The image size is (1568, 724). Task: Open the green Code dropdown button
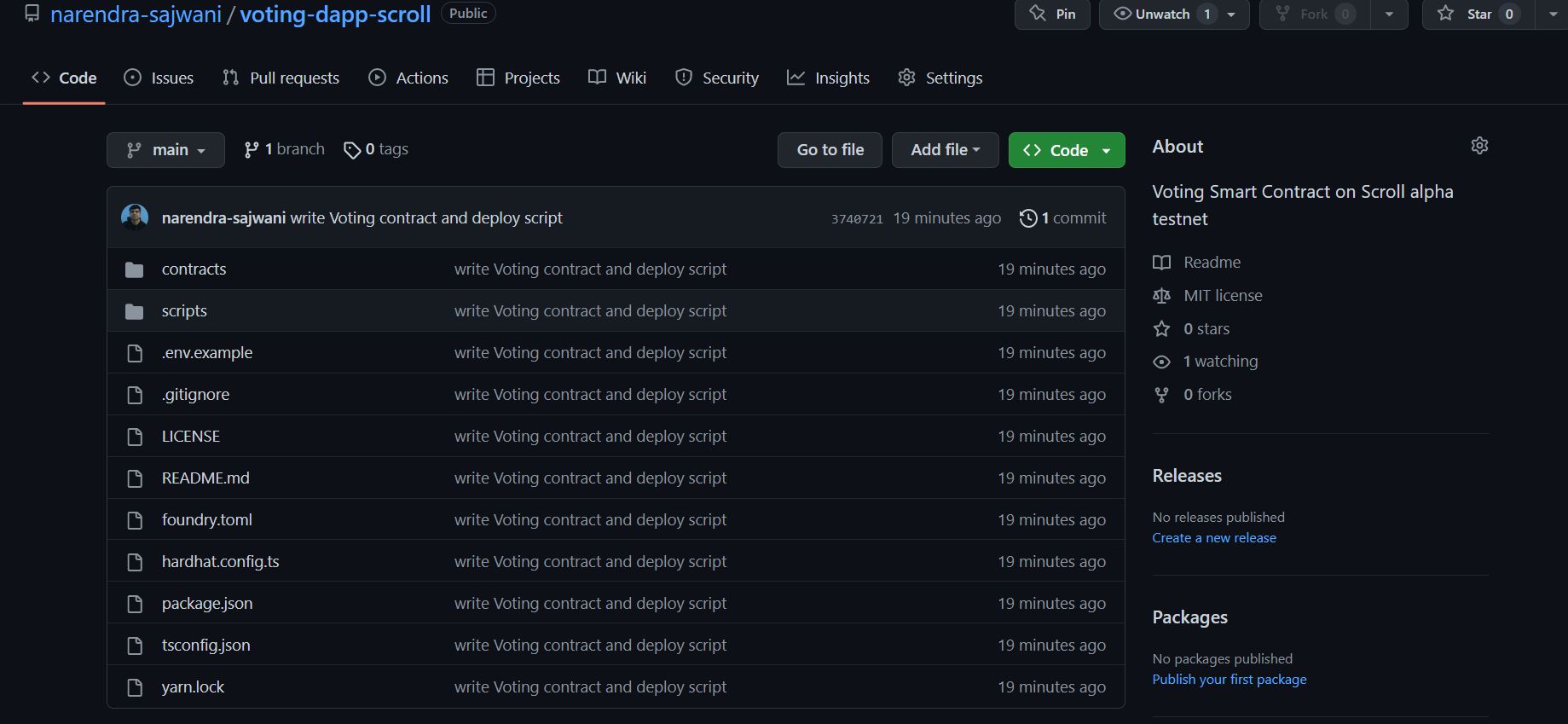click(1067, 150)
